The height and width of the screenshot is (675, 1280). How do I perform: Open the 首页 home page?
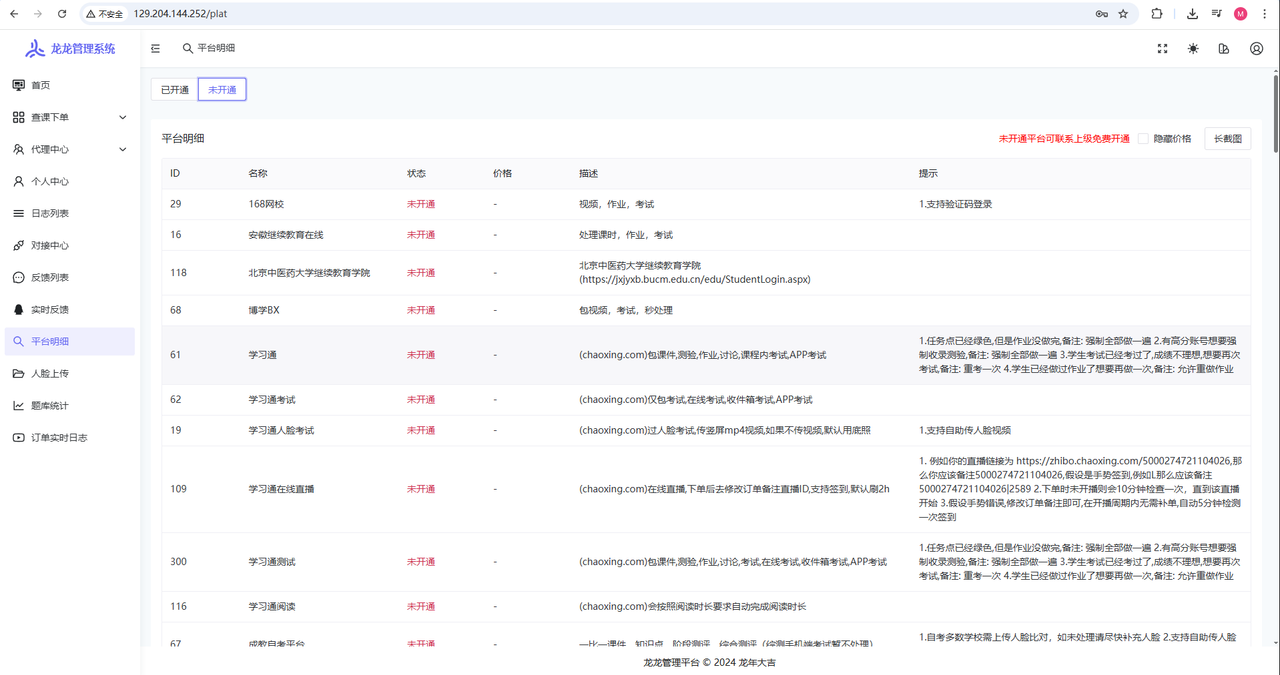coord(69,85)
